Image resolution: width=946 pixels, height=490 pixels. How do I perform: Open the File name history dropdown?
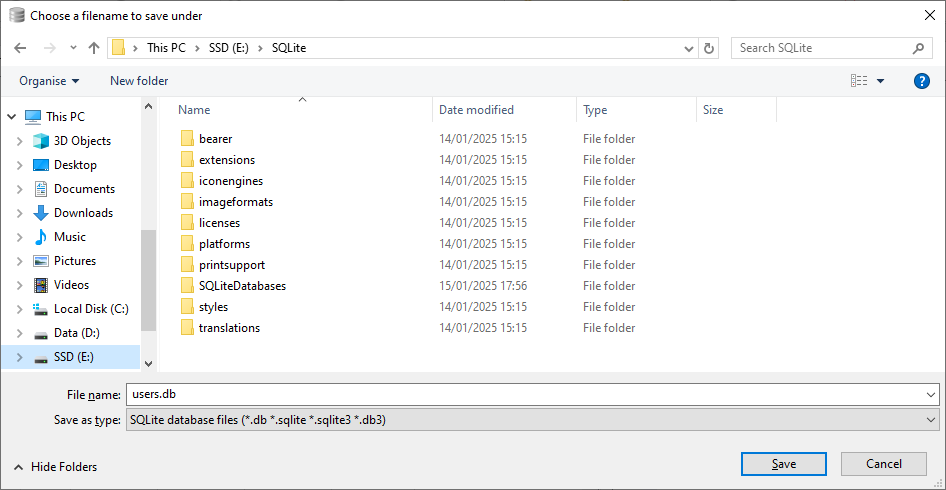click(930, 395)
